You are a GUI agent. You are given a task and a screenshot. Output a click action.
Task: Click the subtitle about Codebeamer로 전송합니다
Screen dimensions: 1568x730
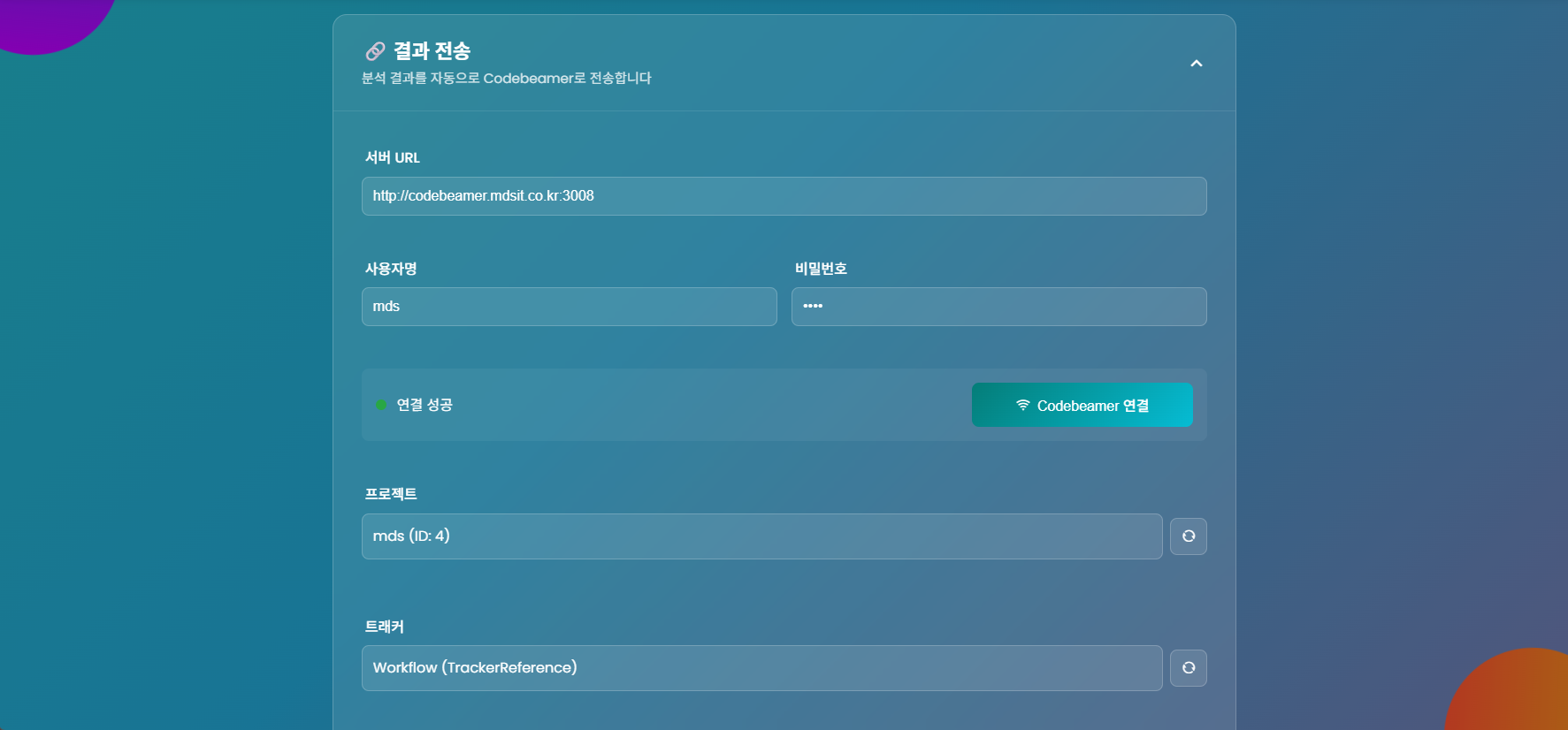(x=507, y=79)
